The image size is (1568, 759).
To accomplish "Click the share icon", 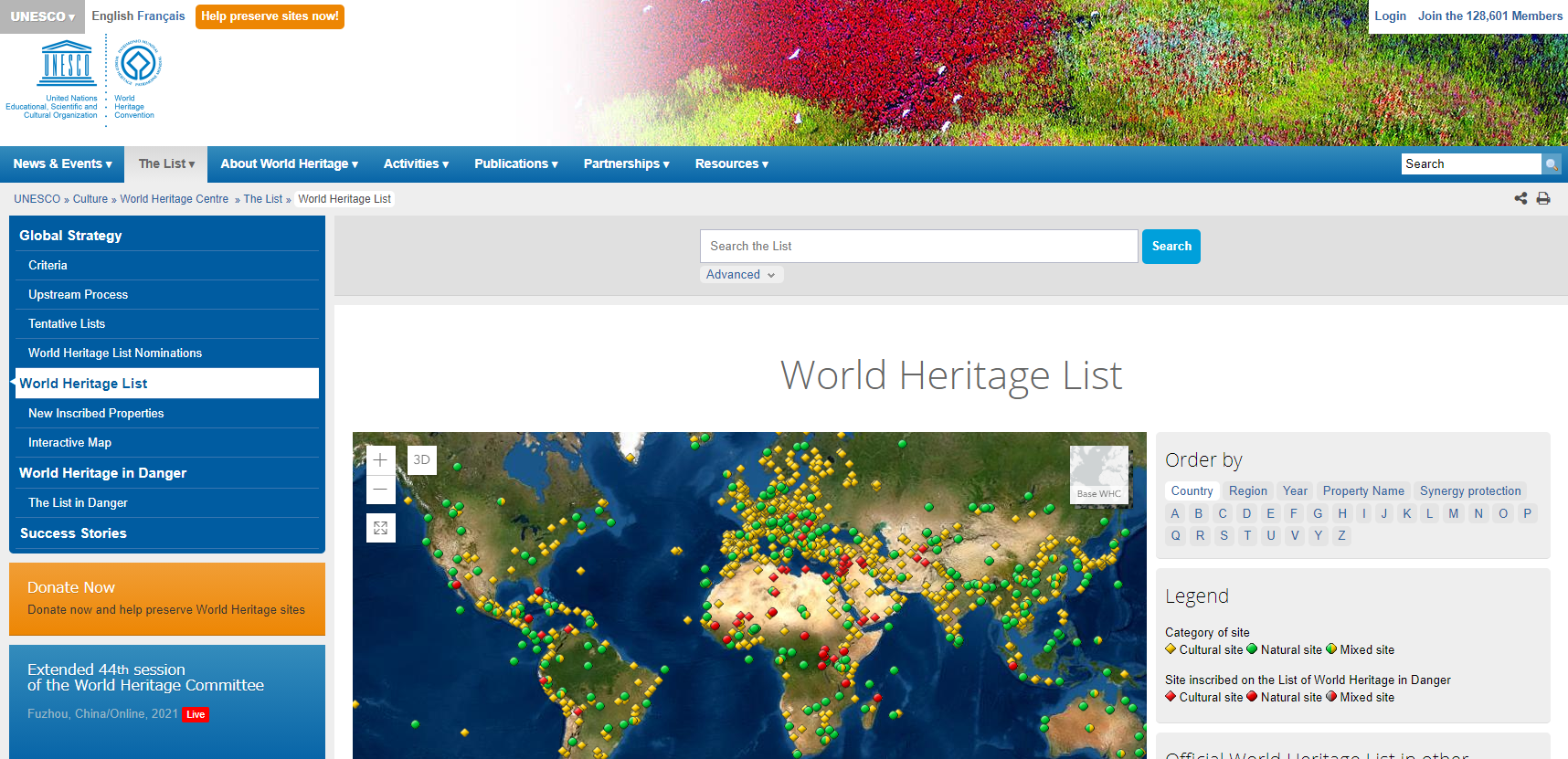I will (1520, 198).
